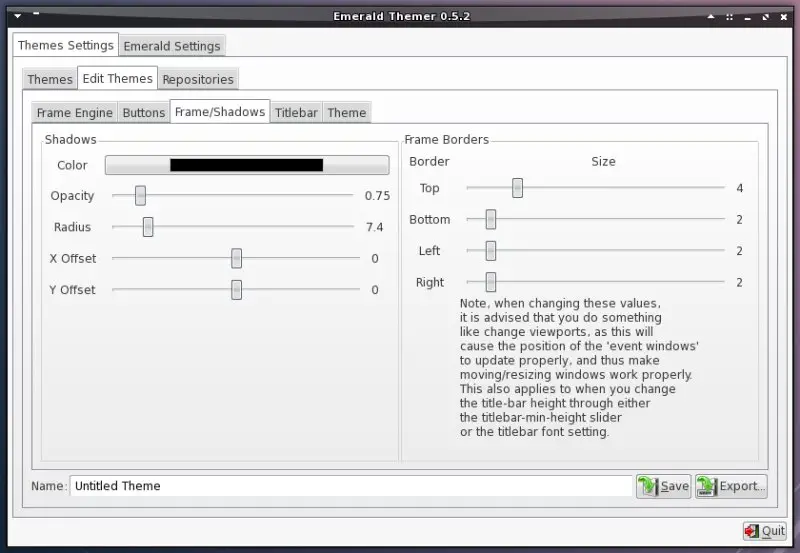Click the Right border value 2
Viewport: 800px width, 553px height.
click(739, 283)
